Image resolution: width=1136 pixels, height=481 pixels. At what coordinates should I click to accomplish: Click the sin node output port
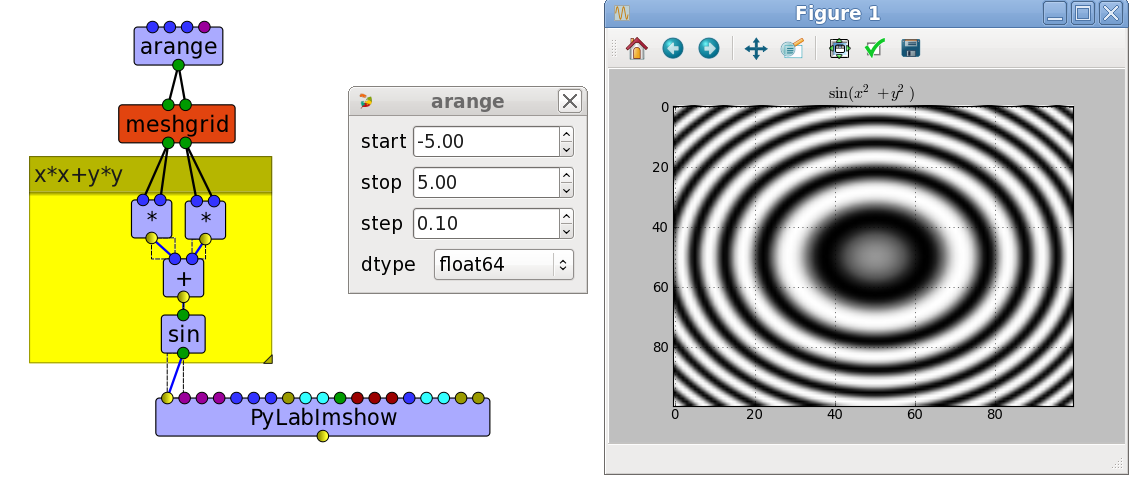(183, 353)
